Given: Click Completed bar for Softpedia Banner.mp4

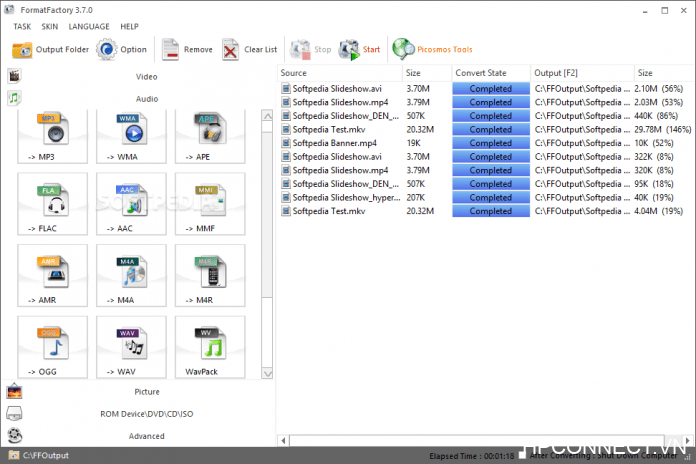Looking at the screenshot, I should click(491, 143).
